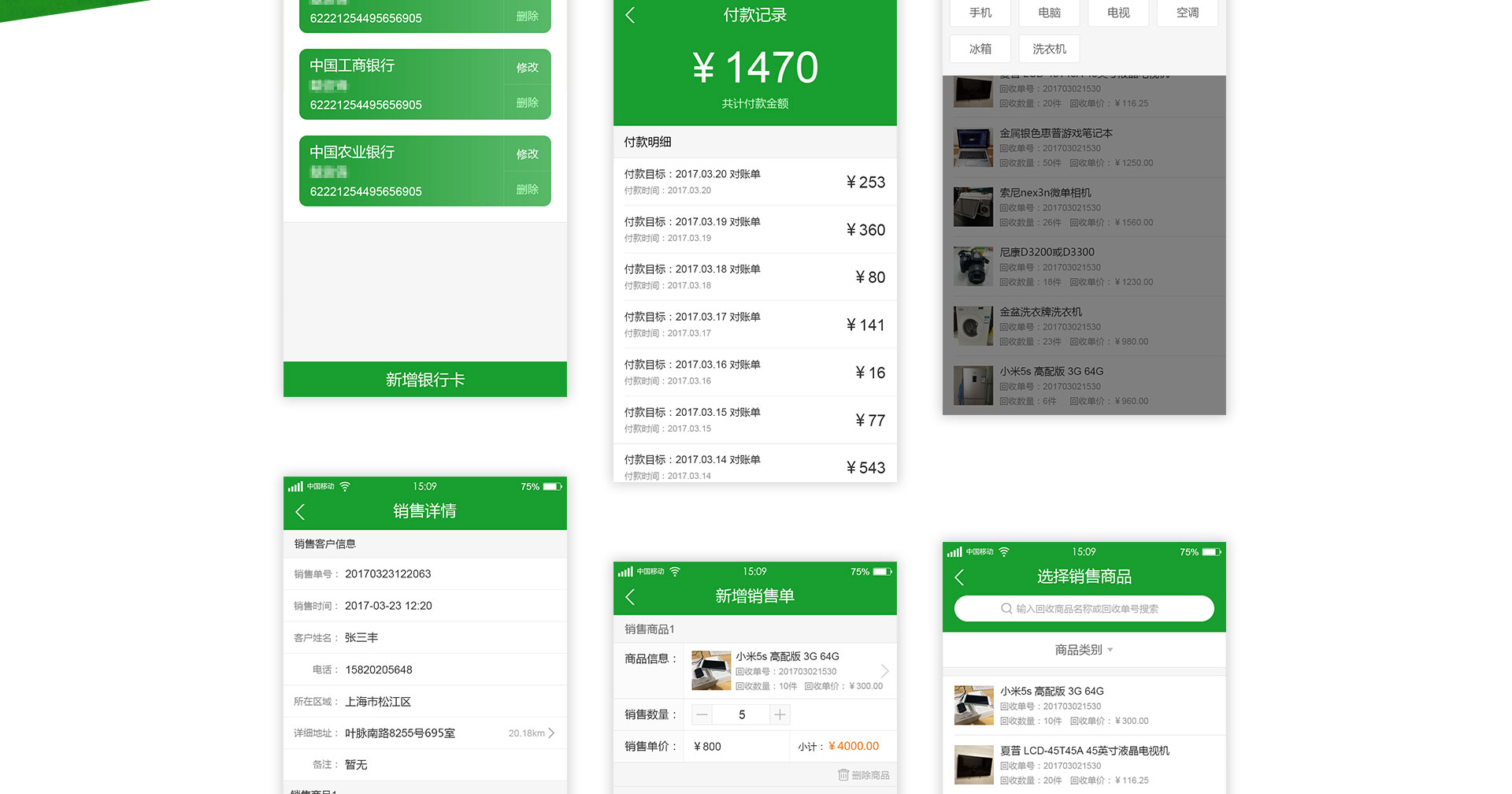The width and height of the screenshot is (1512, 794).
Task: Select the 小米5s thumbnail in the product list
Action: pos(974,705)
